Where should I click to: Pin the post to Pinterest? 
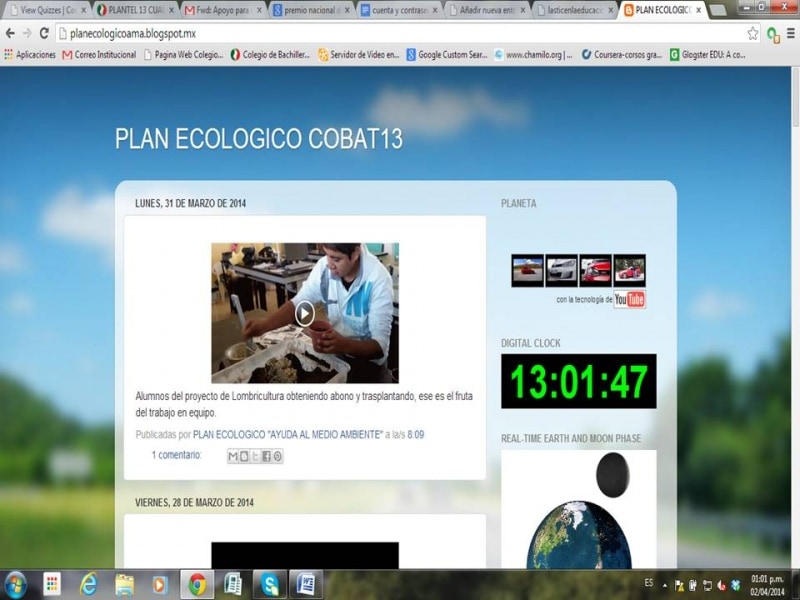[x=276, y=455]
